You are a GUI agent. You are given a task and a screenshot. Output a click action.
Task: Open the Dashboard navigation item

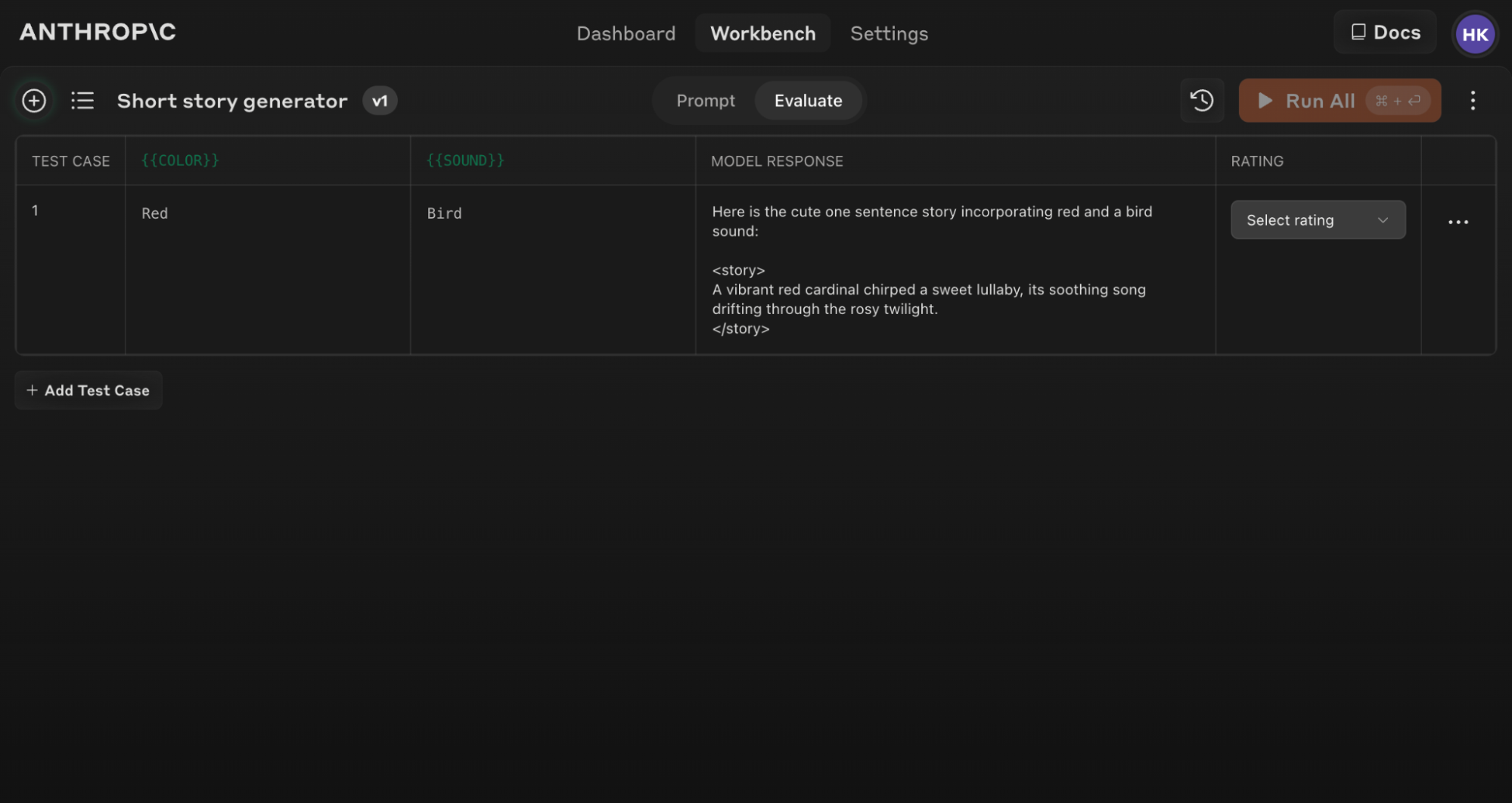tap(626, 33)
